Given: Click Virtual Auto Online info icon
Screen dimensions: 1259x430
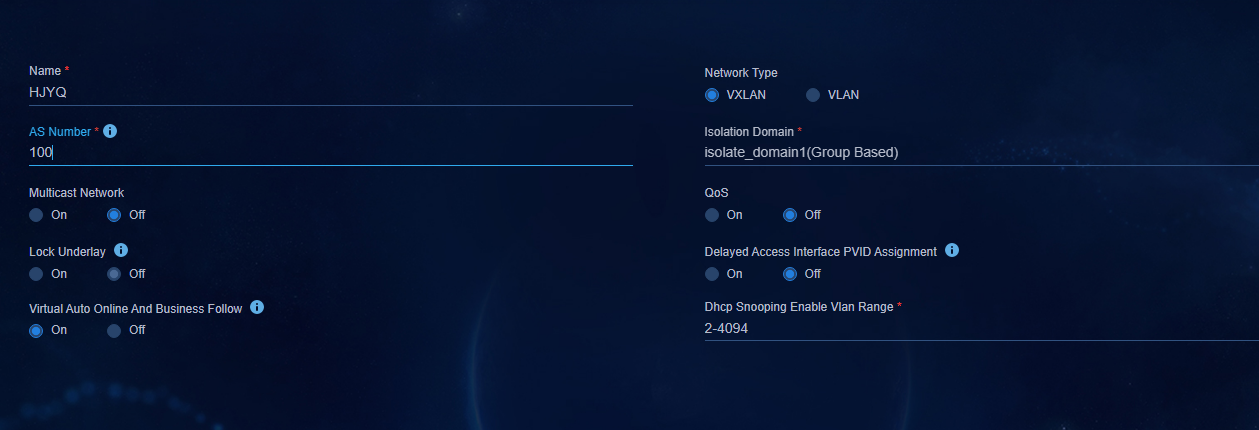Looking at the screenshot, I should click(257, 307).
